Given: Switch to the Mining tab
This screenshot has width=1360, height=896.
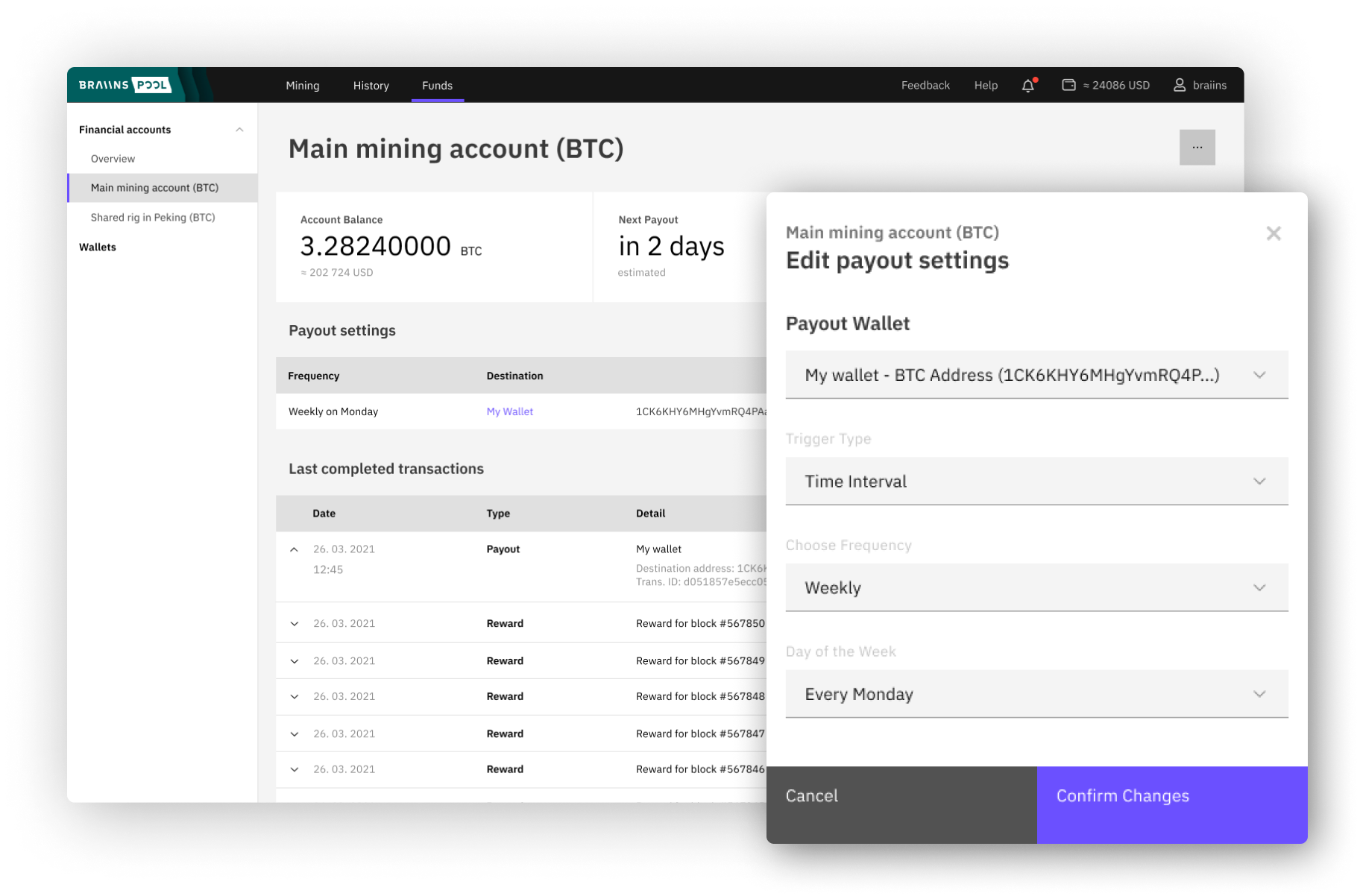Looking at the screenshot, I should pos(303,86).
